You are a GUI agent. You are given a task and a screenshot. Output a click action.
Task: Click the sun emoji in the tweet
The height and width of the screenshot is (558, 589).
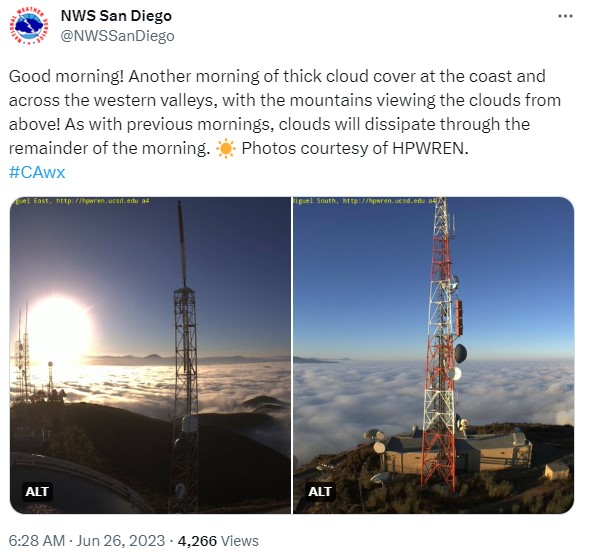pos(225,148)
